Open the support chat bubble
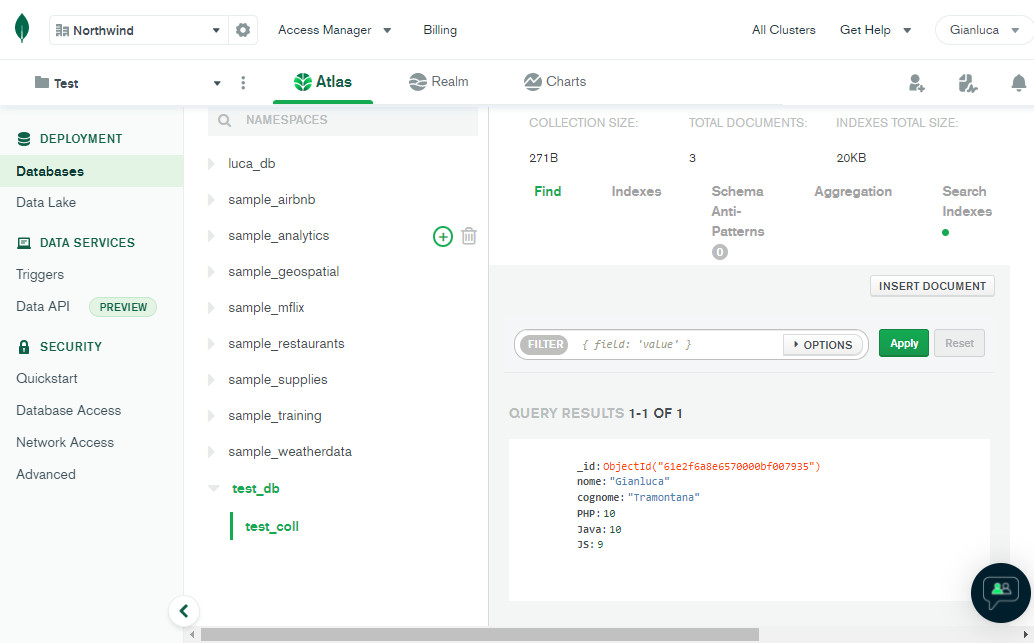 (x=1000, y=592)
